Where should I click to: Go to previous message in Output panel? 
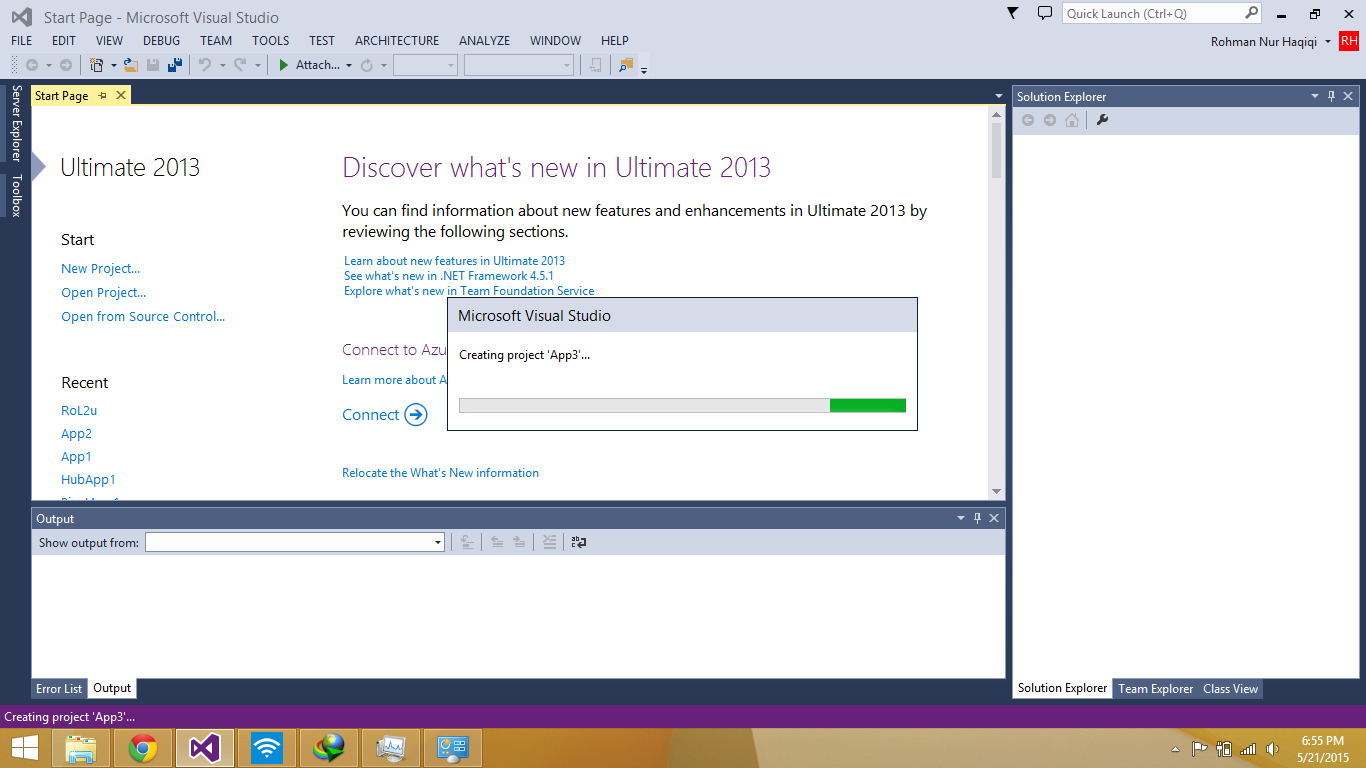click(x=497, y=542)
